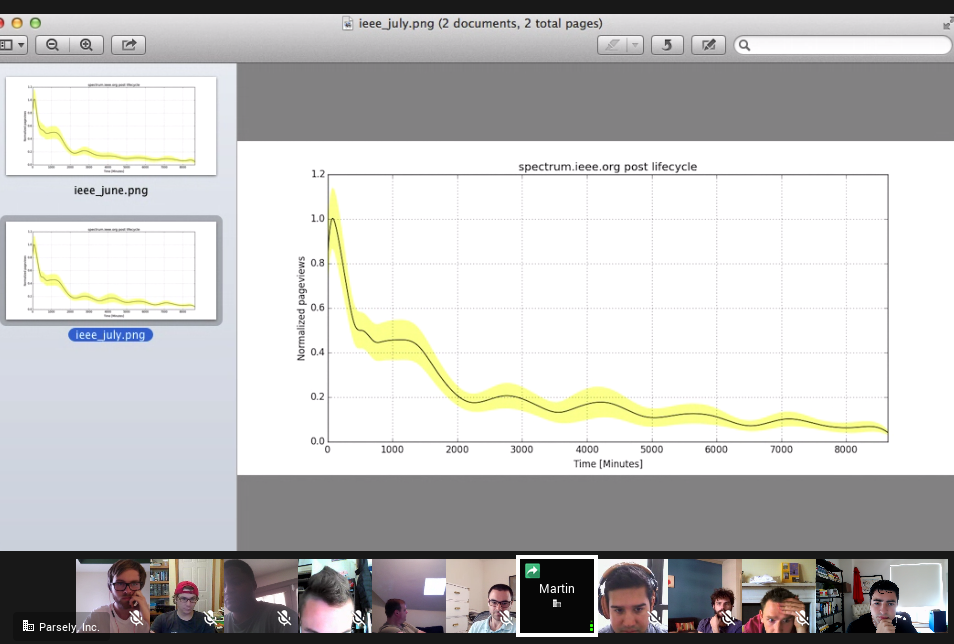This screenshot has height=644, width=954.
Task: Click the 1000 tick on the time axis
Action: [392, 450]
